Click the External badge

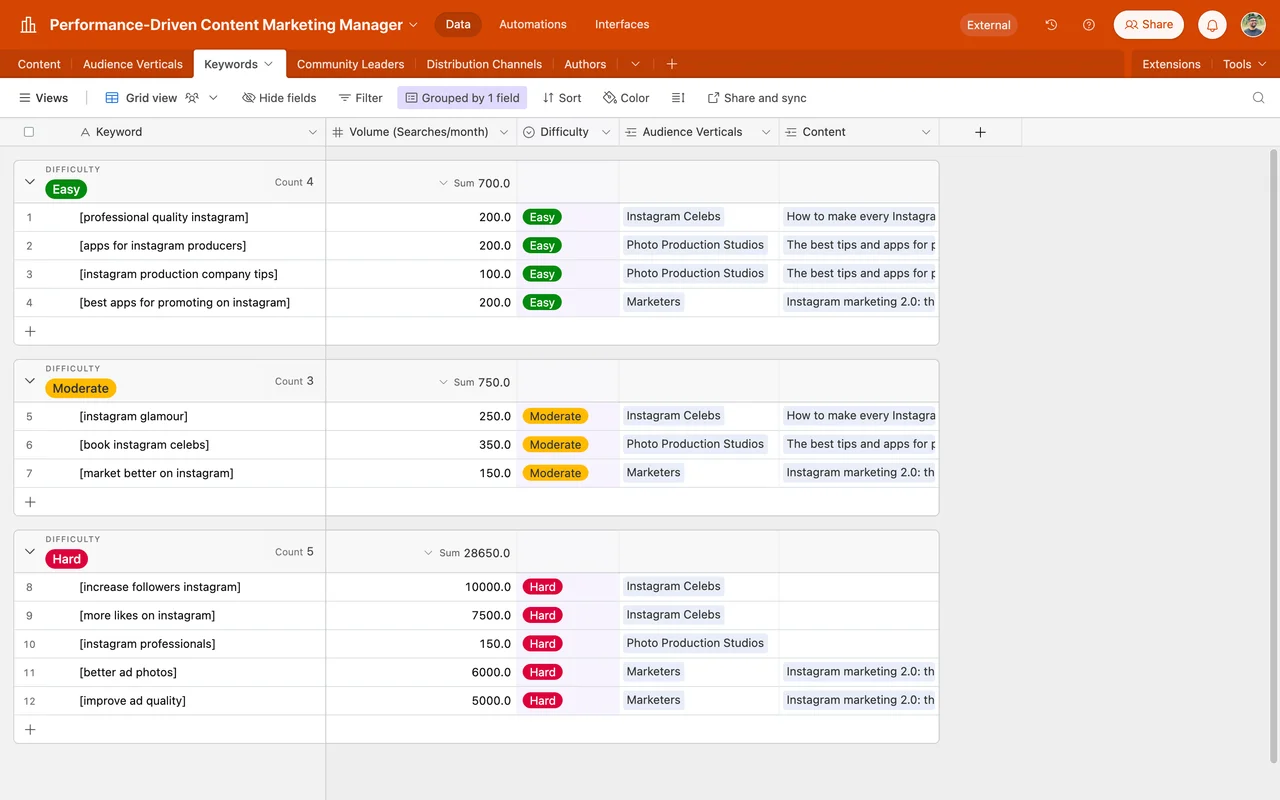pyautogui.click(x=989, y=25)
